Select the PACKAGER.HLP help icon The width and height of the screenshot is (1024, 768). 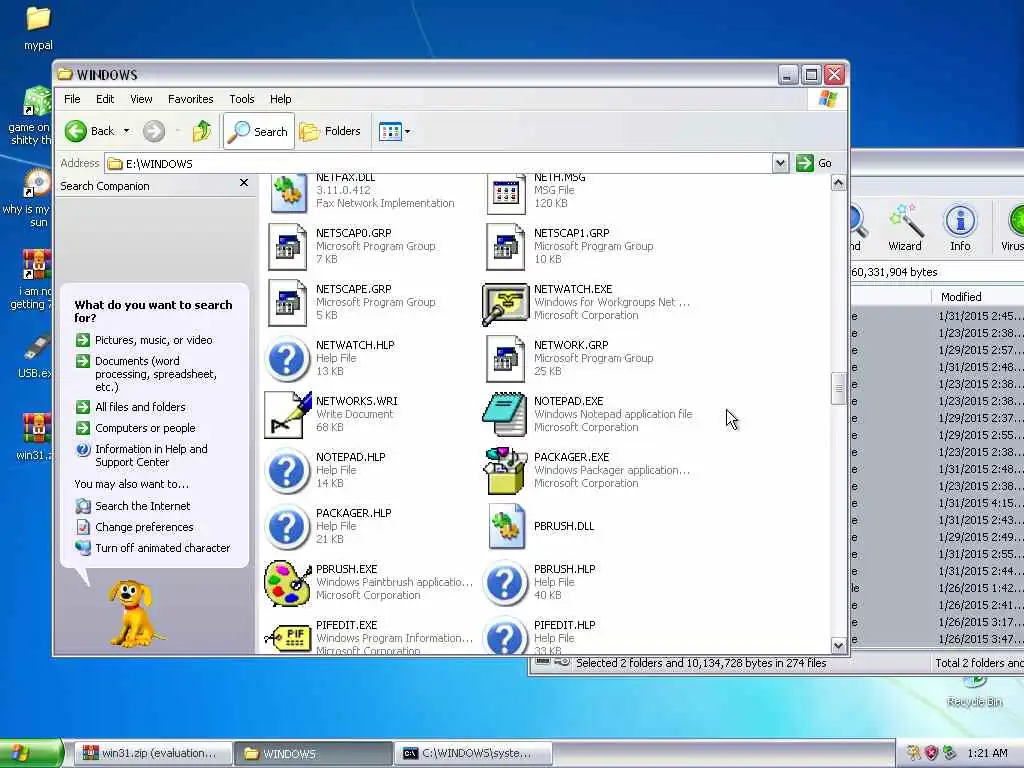click(x=287, y=526)
